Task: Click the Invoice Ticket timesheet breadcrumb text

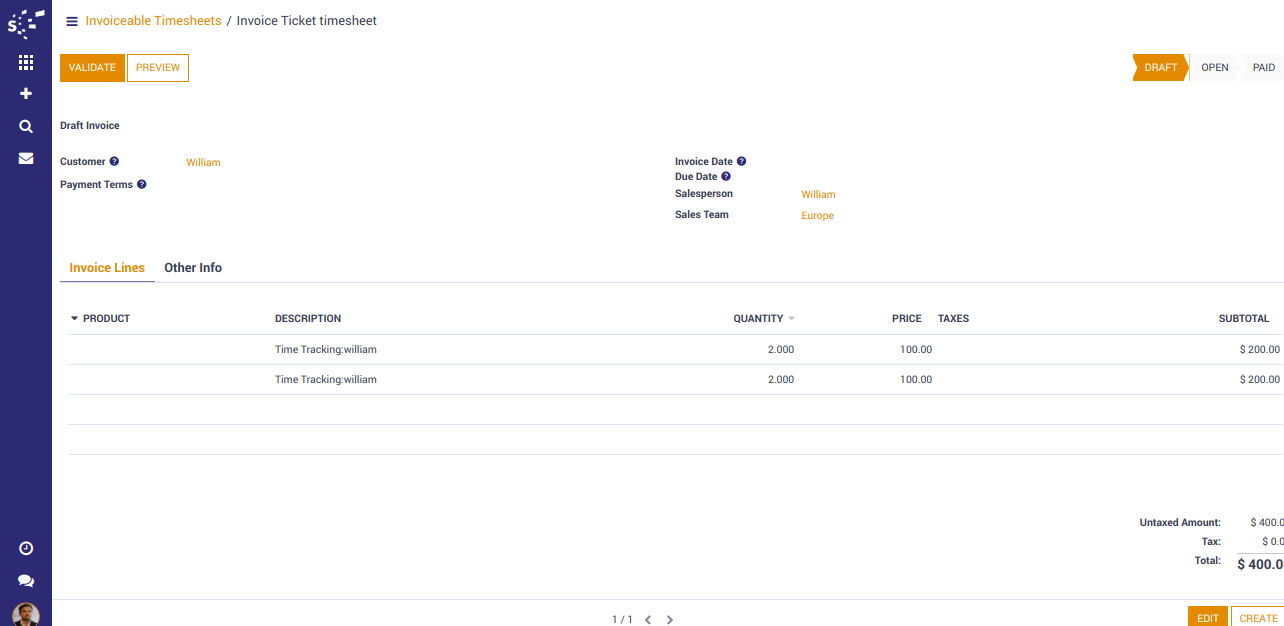Action: pos(307,21)
